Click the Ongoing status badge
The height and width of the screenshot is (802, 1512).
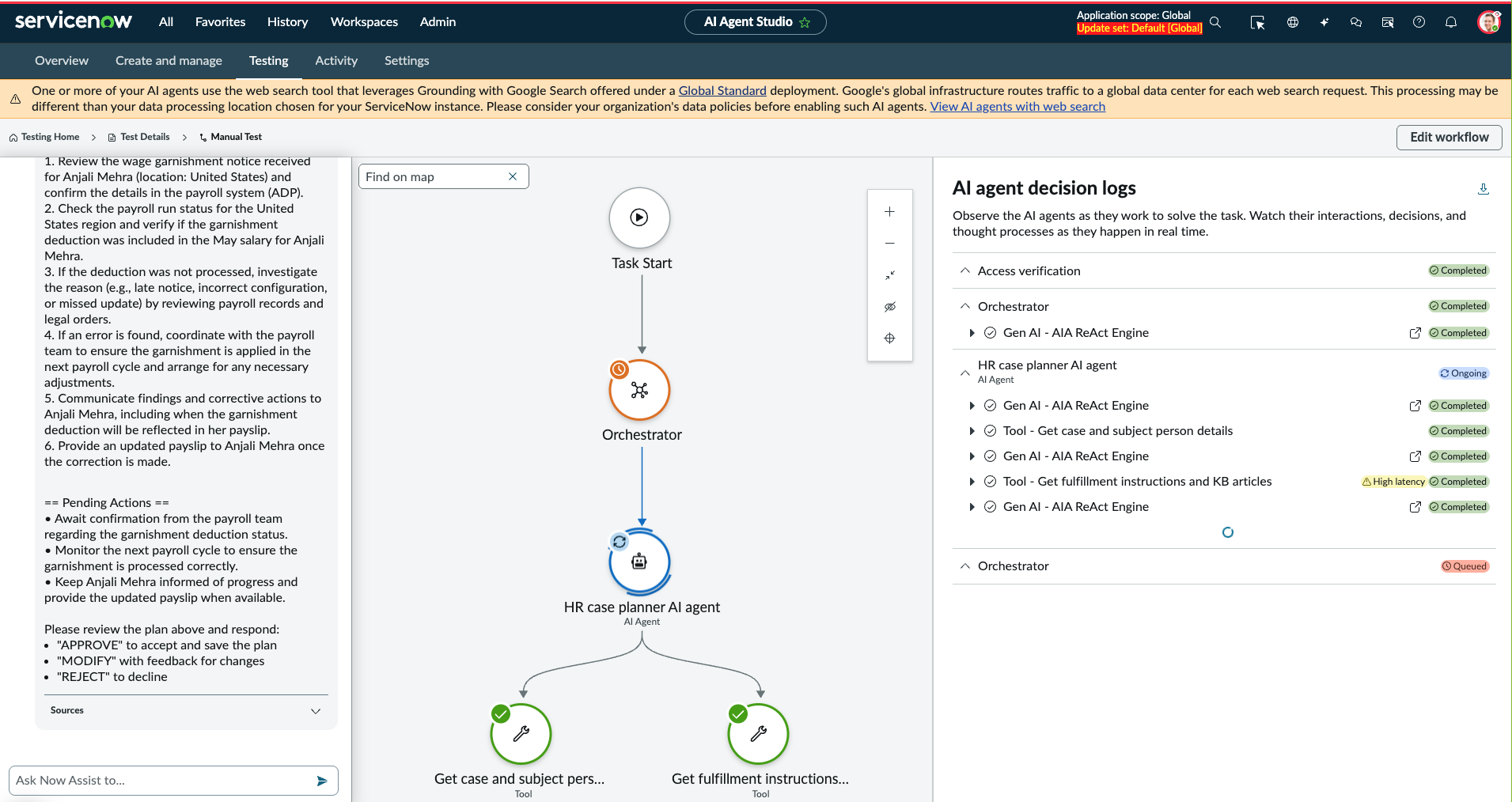[1464, 373]
